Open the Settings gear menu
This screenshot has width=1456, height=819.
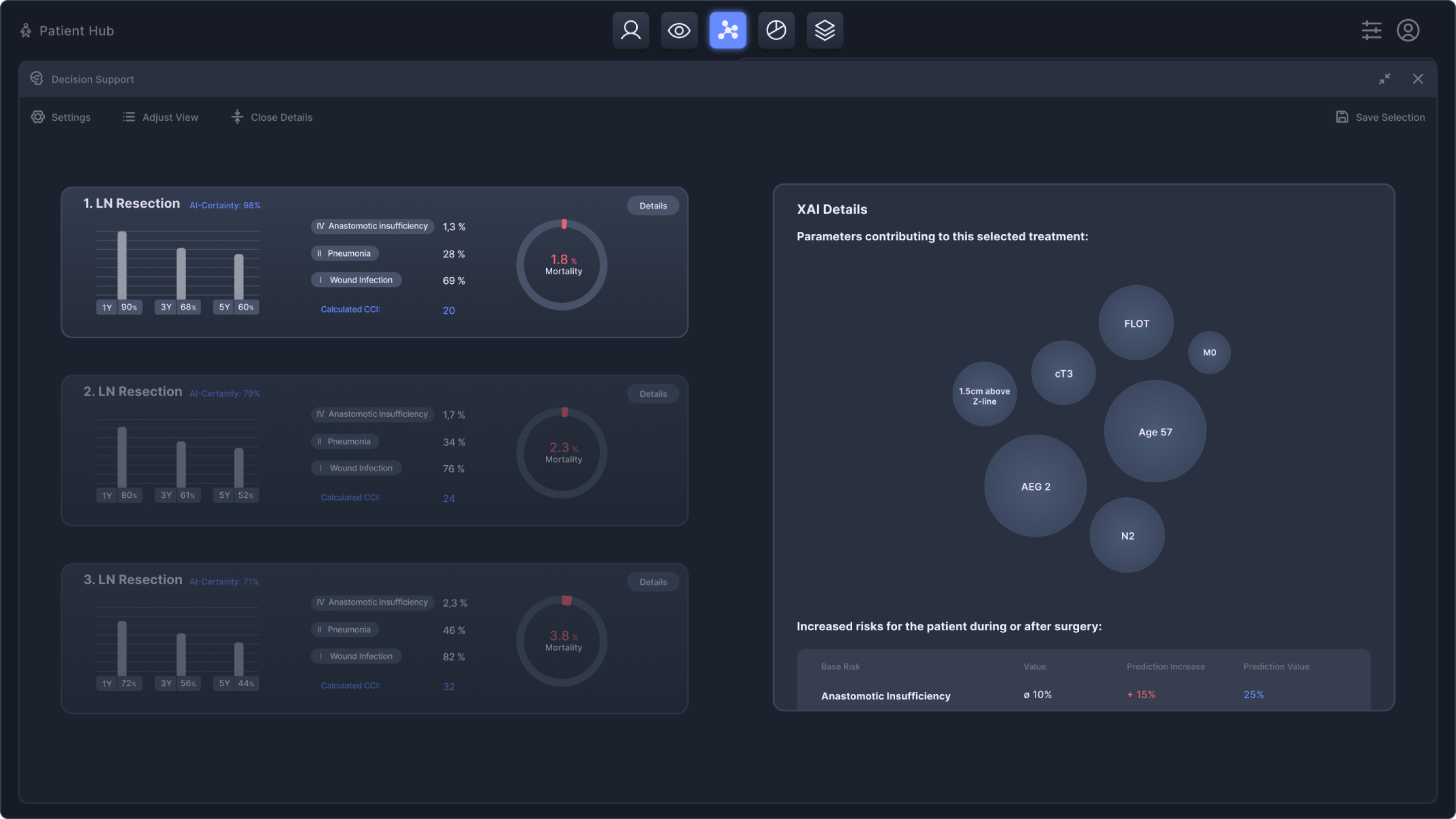point(60,117)
